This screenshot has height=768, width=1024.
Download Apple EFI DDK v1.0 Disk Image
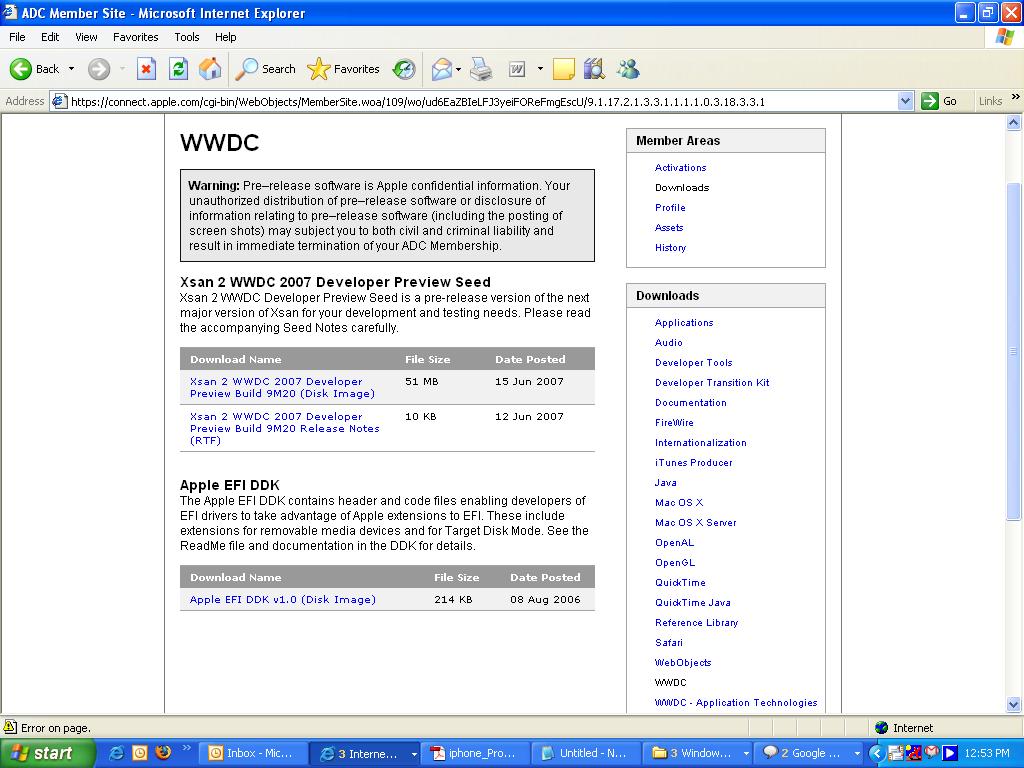282,600
